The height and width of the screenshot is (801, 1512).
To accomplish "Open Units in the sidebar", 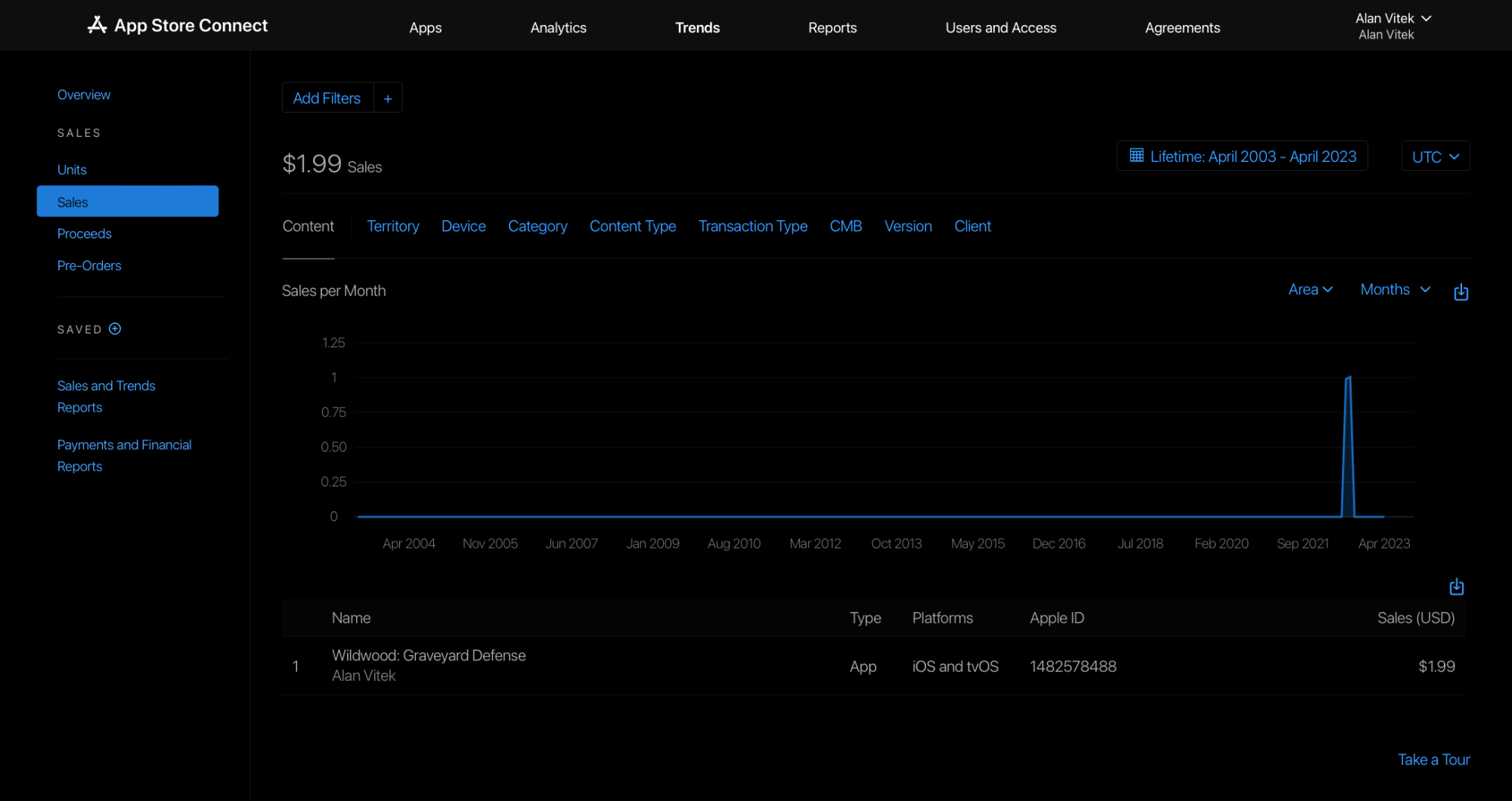I will (72, 169).
